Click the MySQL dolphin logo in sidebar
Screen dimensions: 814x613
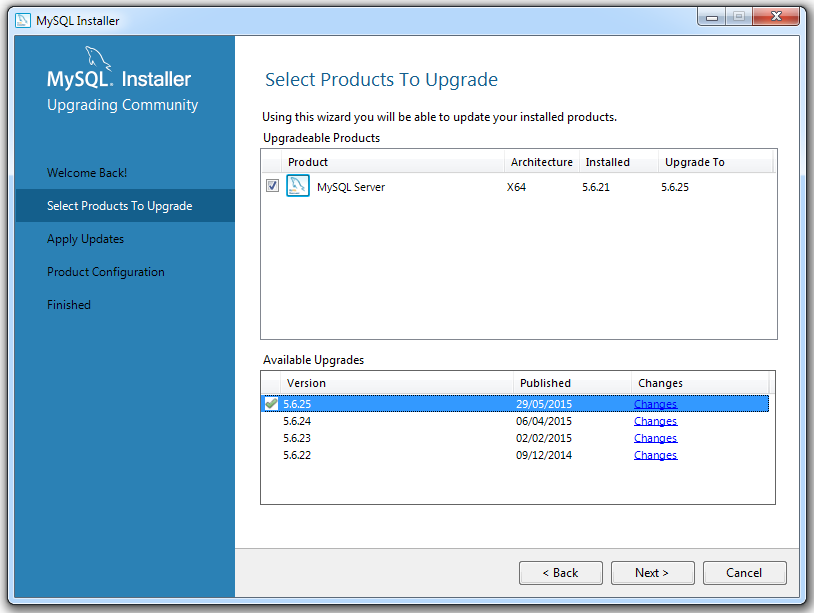(98, 58)
